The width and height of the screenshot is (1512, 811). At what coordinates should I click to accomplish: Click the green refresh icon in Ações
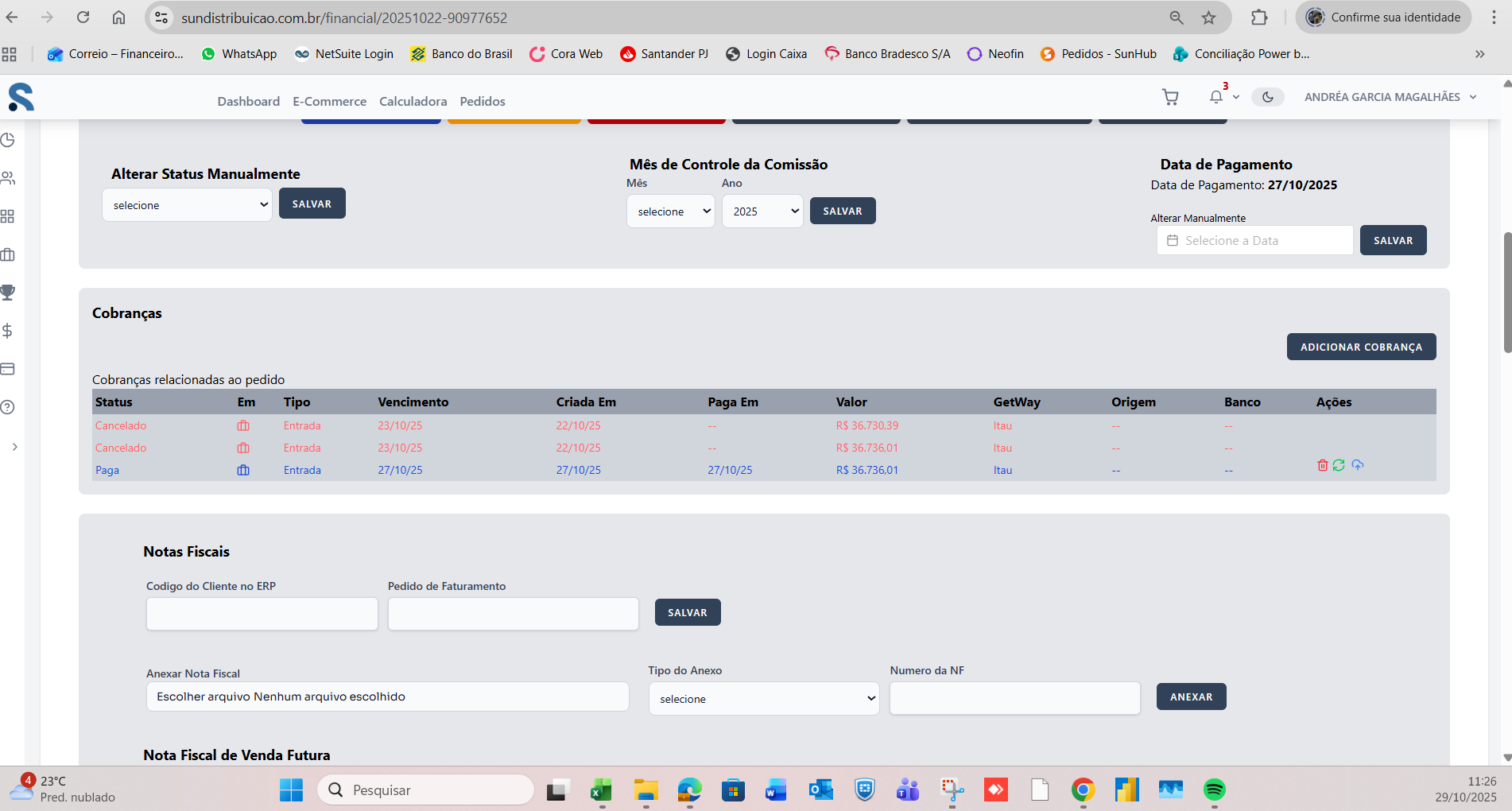pyautogui.click(x=1339, y=465)
